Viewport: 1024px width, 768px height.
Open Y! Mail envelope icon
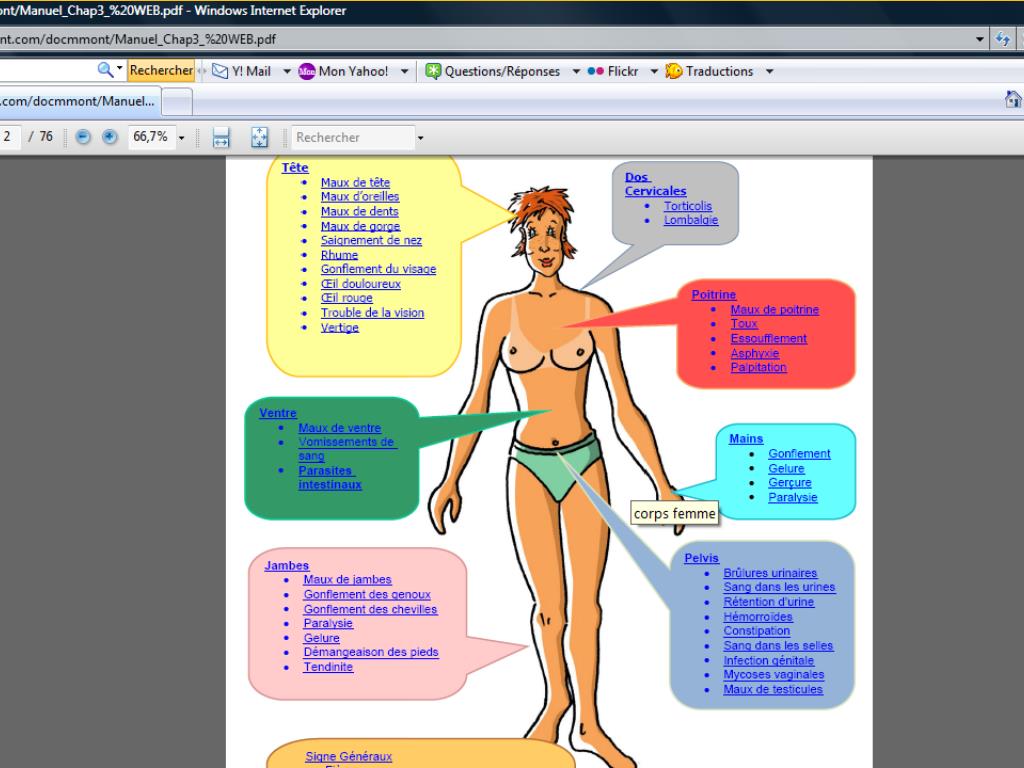[220, 71]
